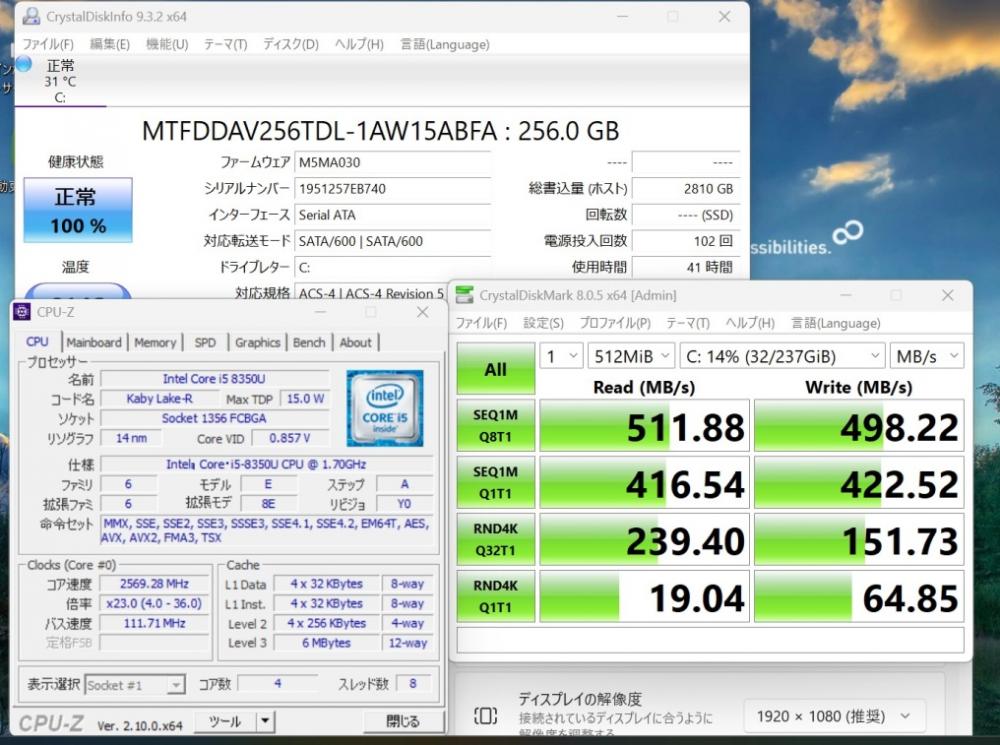Click the firmware value M5MA030
This screenshot has height=745, width=1000.
coord(392,162)
